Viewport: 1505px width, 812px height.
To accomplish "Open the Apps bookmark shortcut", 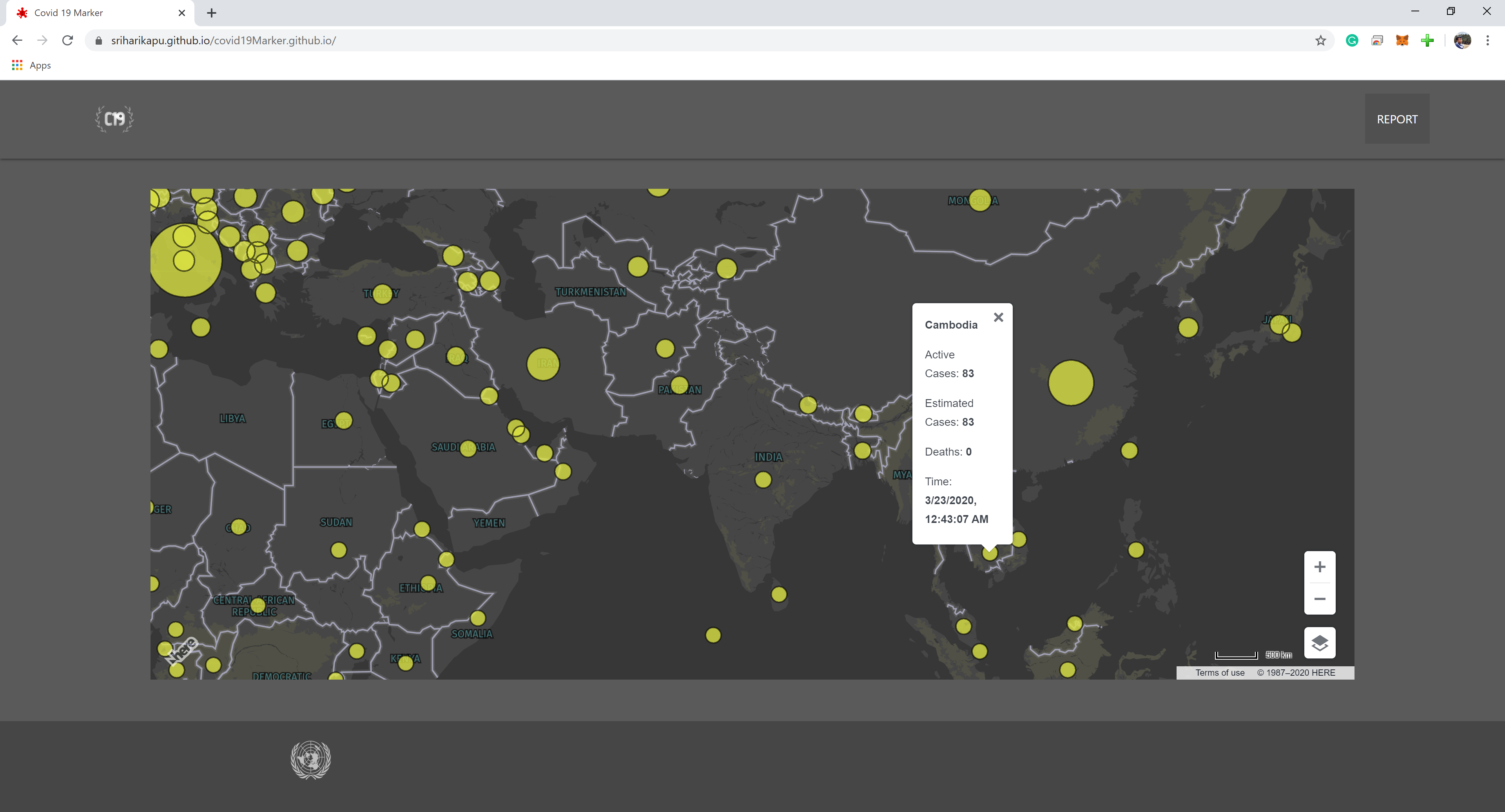I will point(32,65).
